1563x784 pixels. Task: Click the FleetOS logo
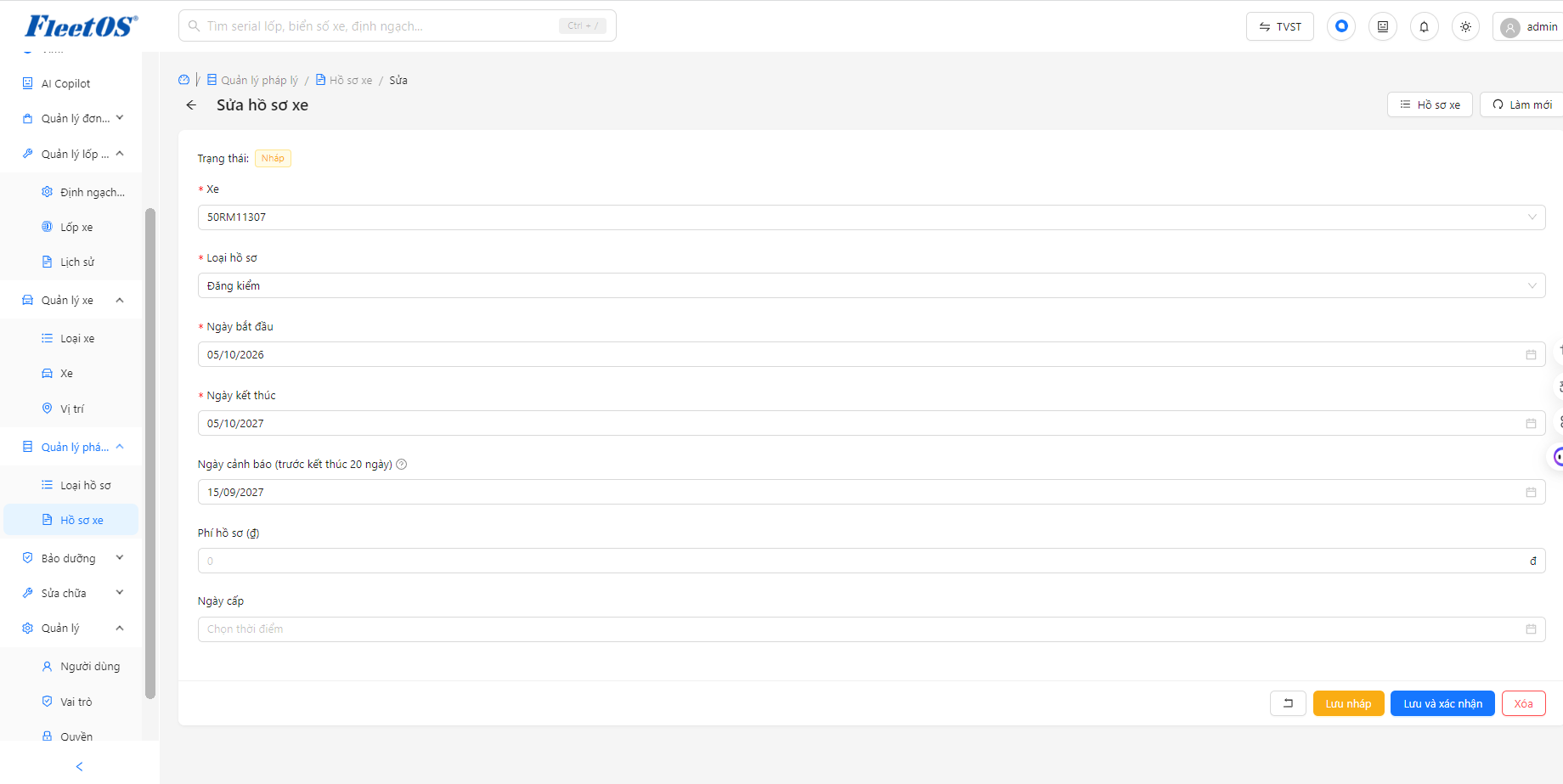81,26
